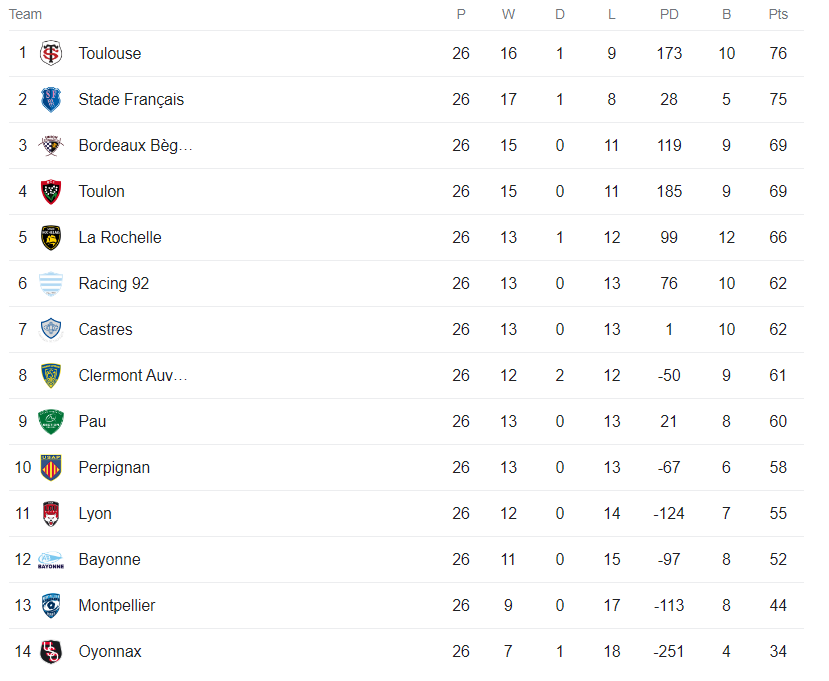Open the Toulouse team name link
This screenshot has height=681, width=829.
[110, 53]
